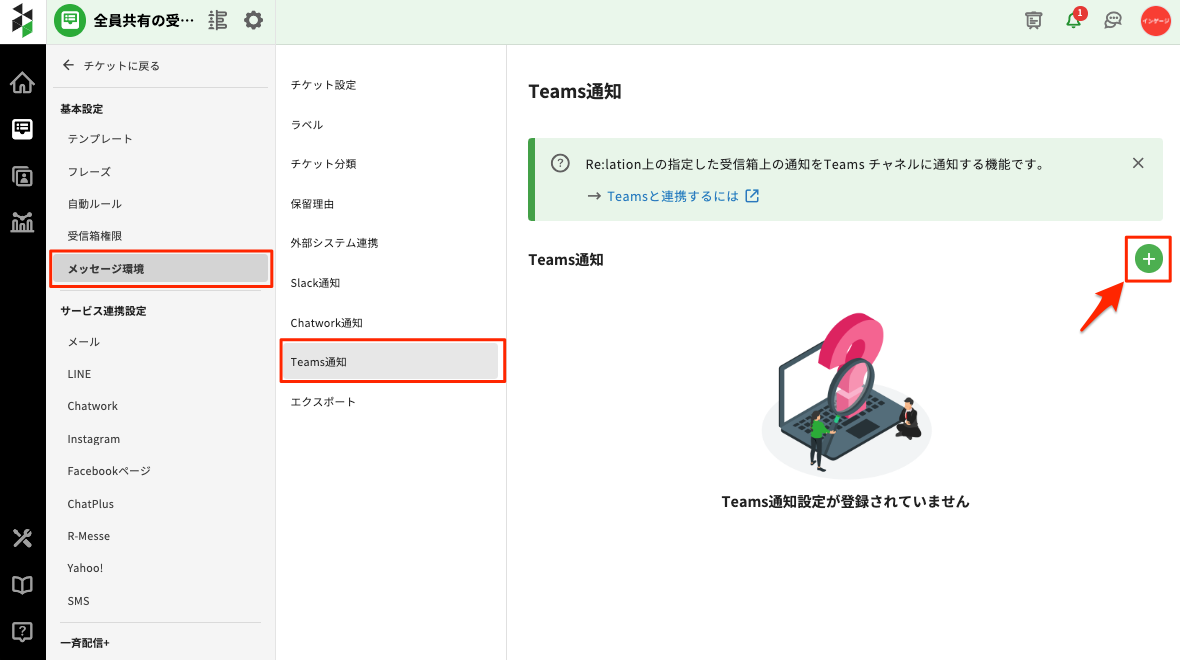Click the '一斉配信+' section heading
Screen dimensions: 1180x660
(85, 643)
